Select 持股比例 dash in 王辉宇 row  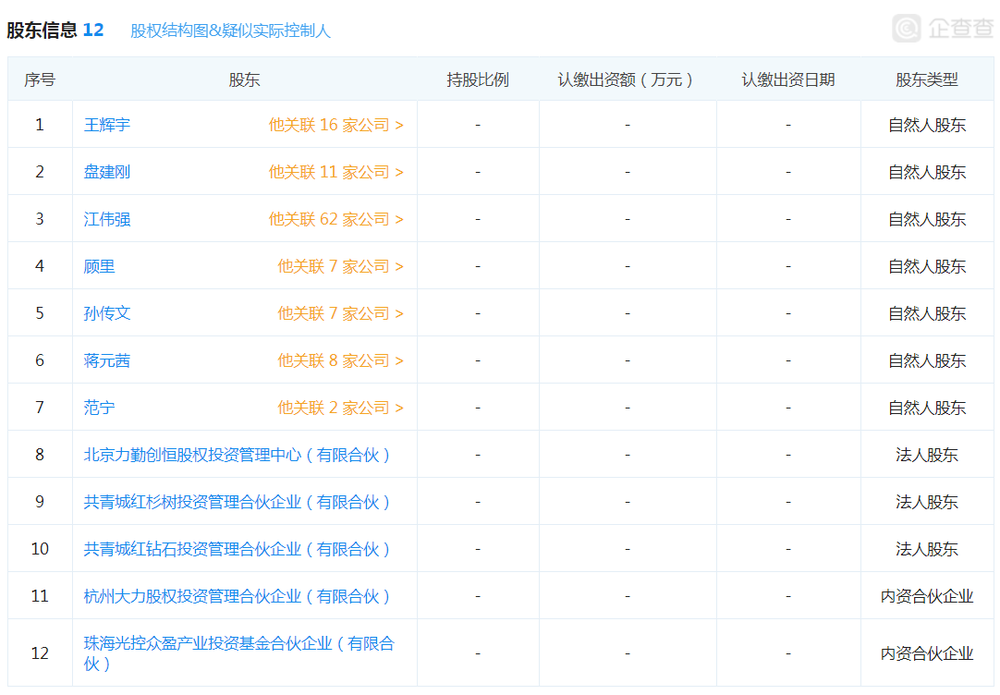click(x=478, y=125)
